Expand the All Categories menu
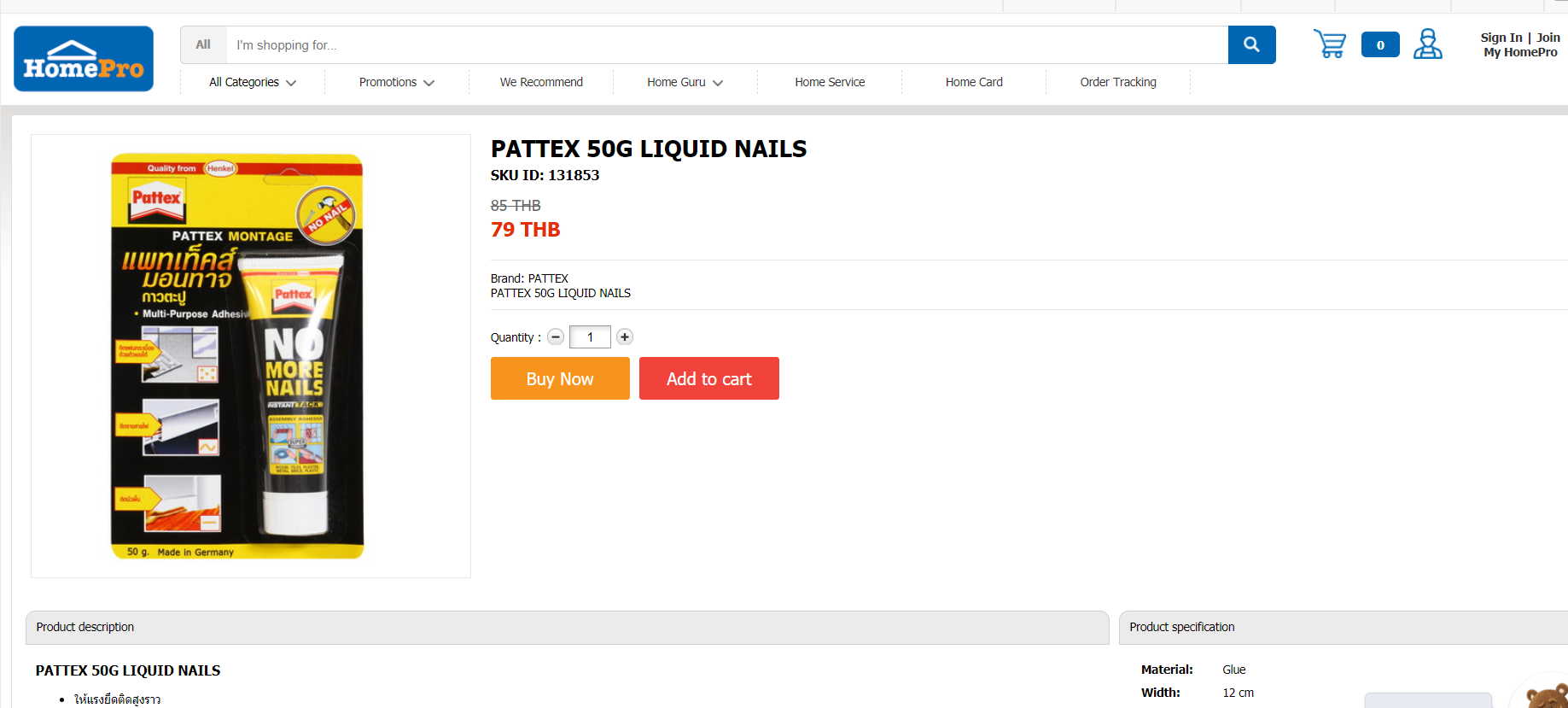The image size is (1568, 708). click(x=253, y=82)
